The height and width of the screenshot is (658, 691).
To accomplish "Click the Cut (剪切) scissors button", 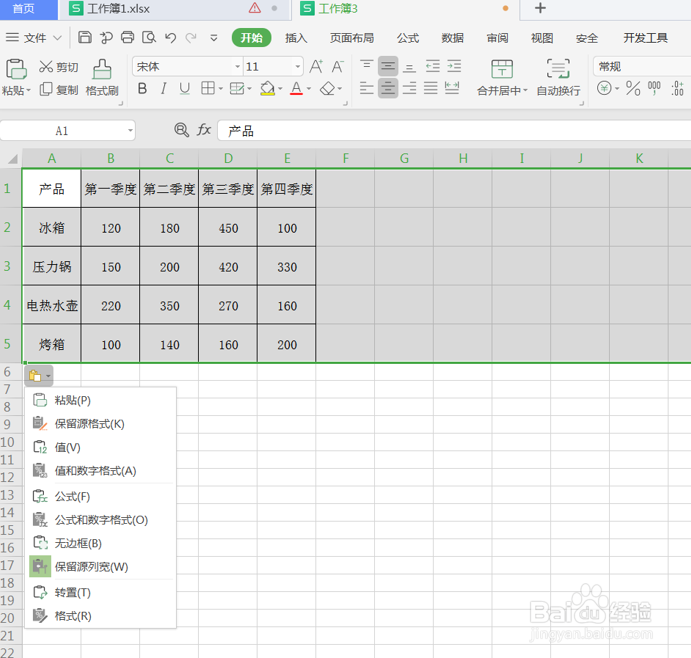I will click(59, 67).
